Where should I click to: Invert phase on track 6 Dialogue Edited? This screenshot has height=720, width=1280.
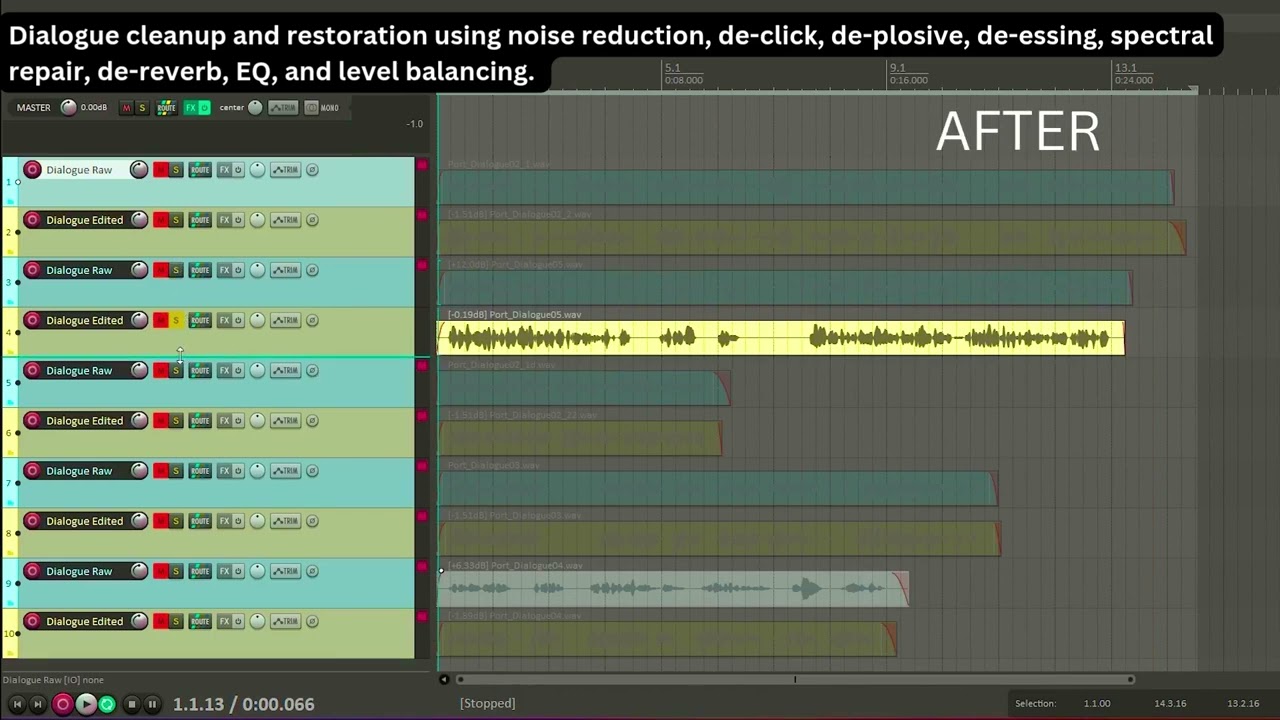click(x=312, y=421)
